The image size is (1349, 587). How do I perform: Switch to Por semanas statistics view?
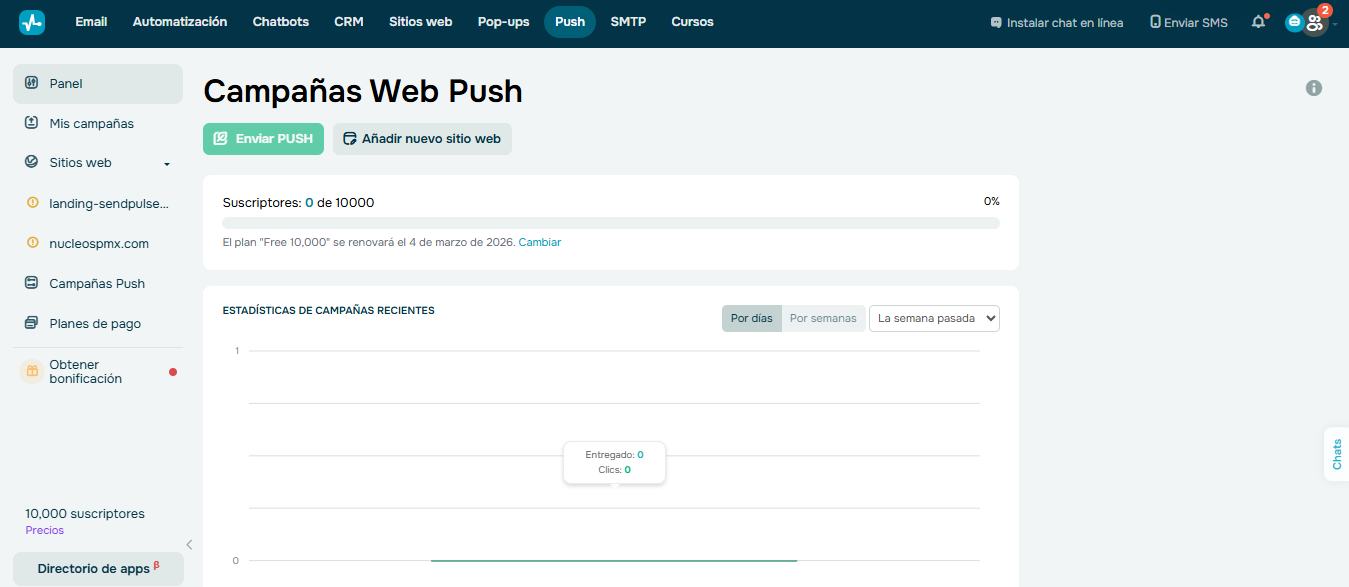[x=823, y=318]
